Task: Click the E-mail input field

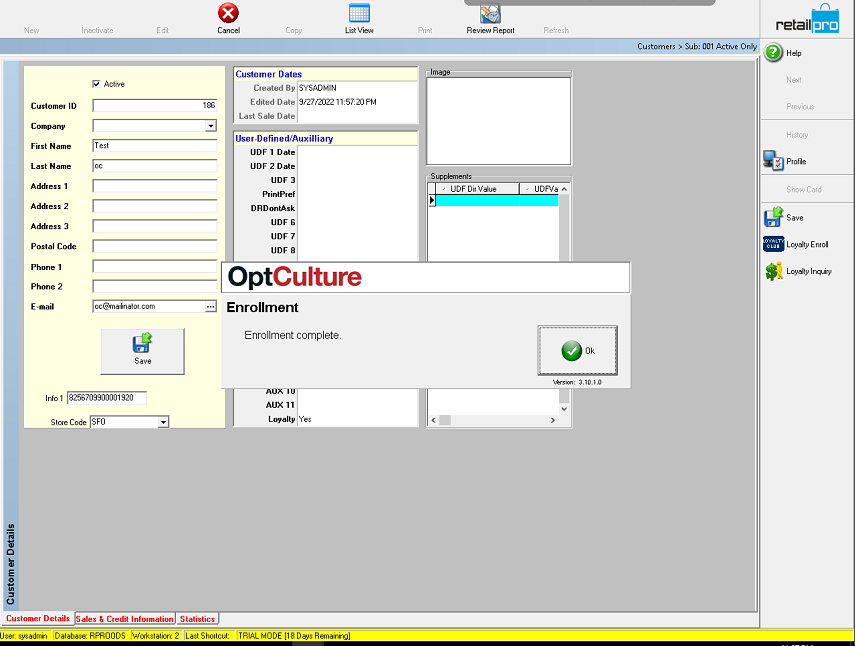Action: point(149,306)
